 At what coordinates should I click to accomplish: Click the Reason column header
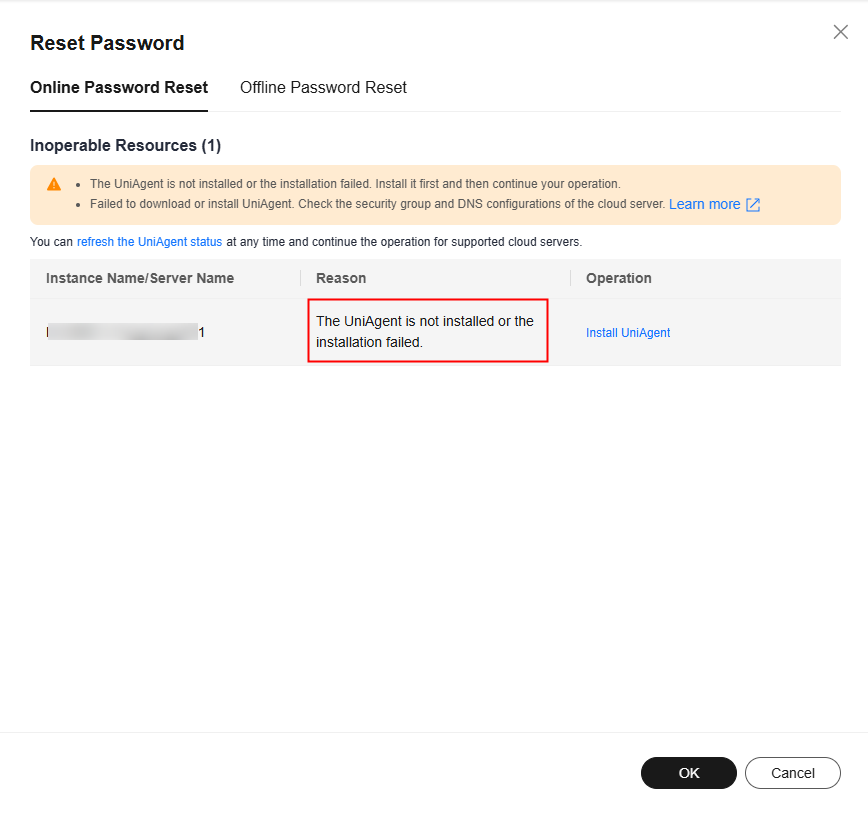click(341, 278)
